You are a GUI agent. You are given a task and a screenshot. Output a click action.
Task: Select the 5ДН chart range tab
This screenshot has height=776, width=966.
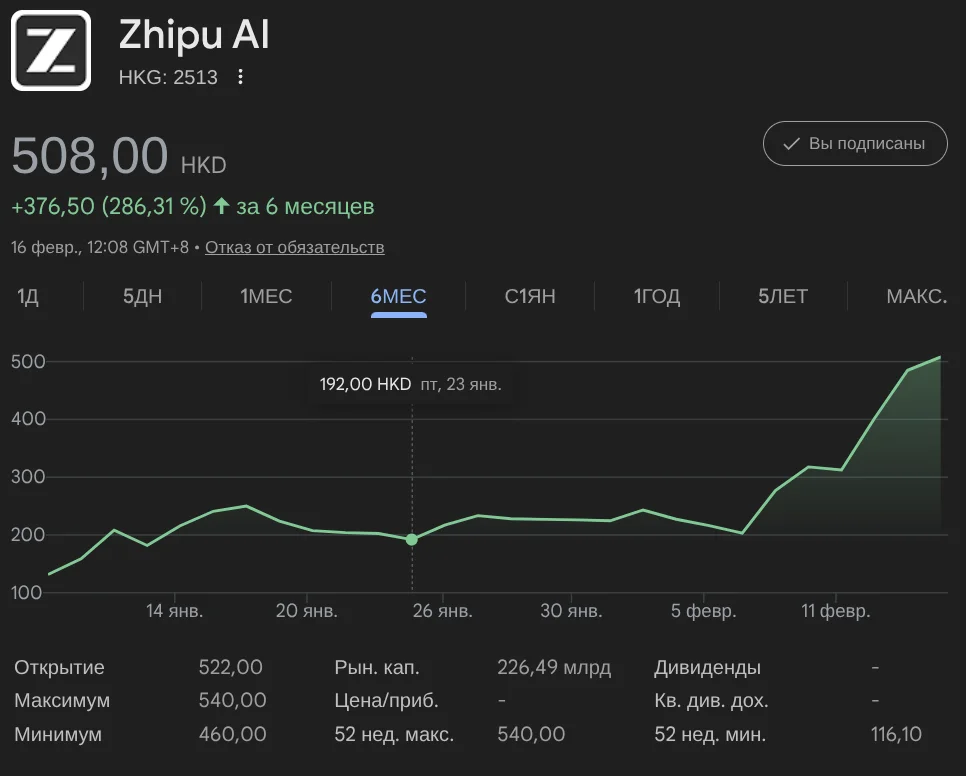[142, 296]
